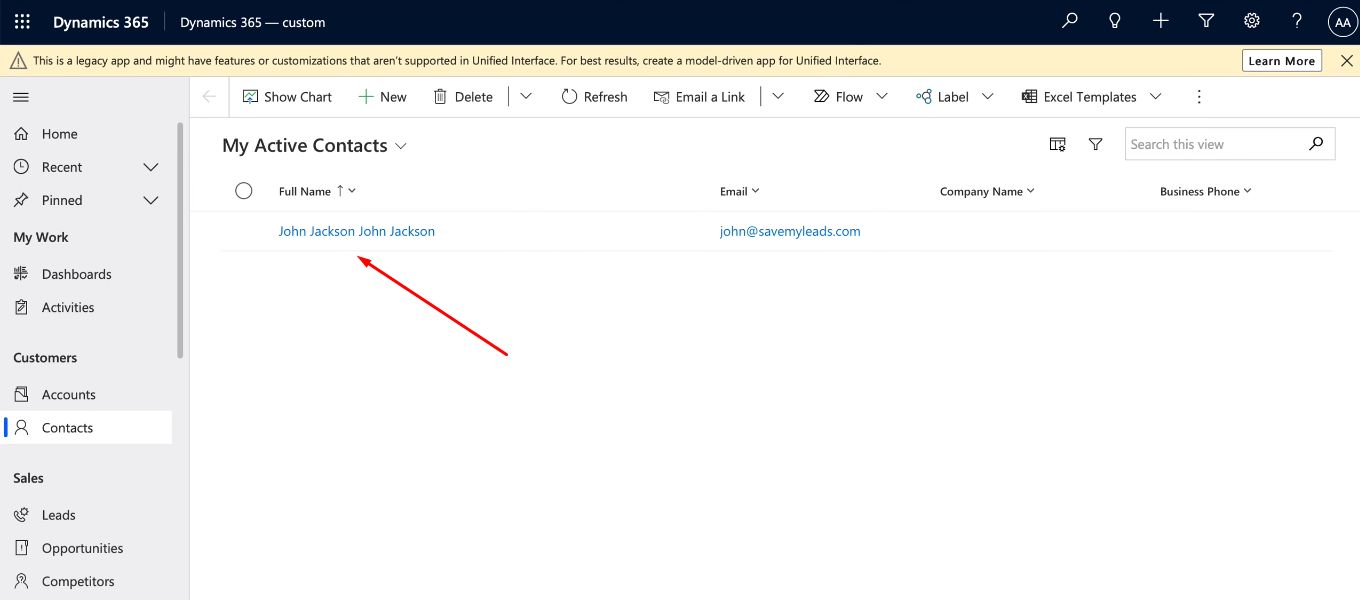This screenshot has width=1360, height=600.
Task: Sort by the Full Name column header
Action: click(317, 191)
